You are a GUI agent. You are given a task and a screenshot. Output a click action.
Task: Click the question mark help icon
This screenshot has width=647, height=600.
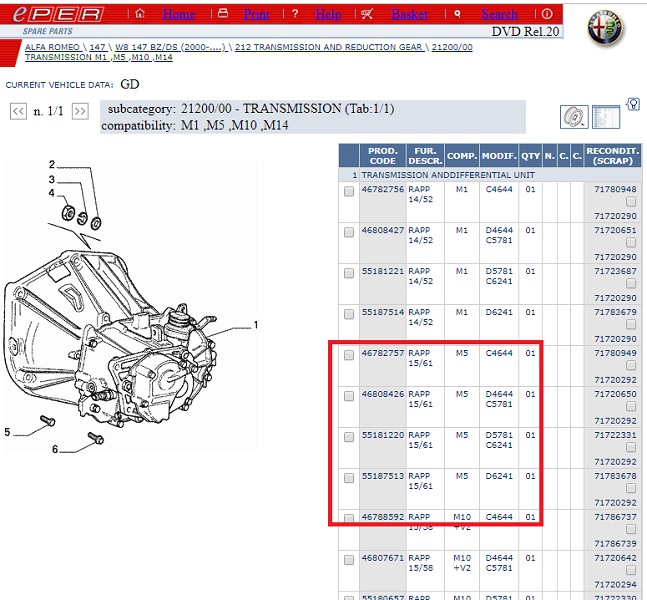tap(295, 14)
